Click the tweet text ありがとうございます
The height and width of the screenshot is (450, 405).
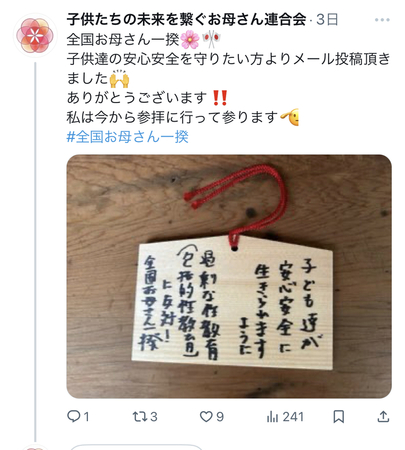point(137,98)
